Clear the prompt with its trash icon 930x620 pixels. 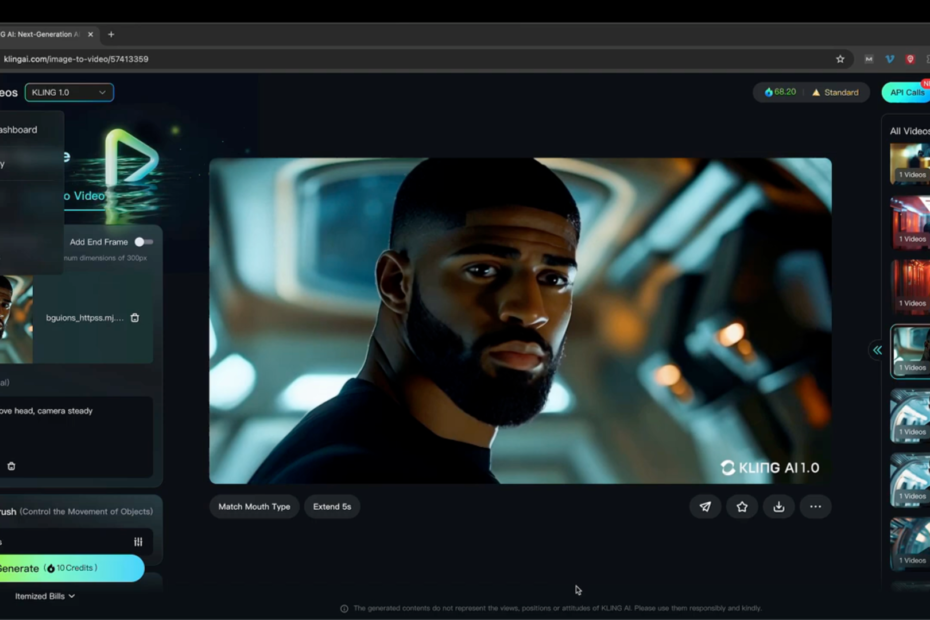click(11, 466)
